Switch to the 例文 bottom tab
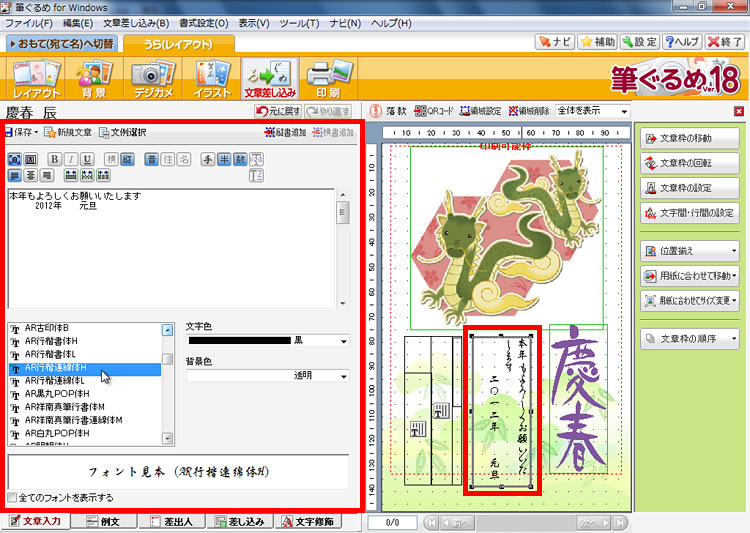 pyautogui.click(x=104, y=522)
